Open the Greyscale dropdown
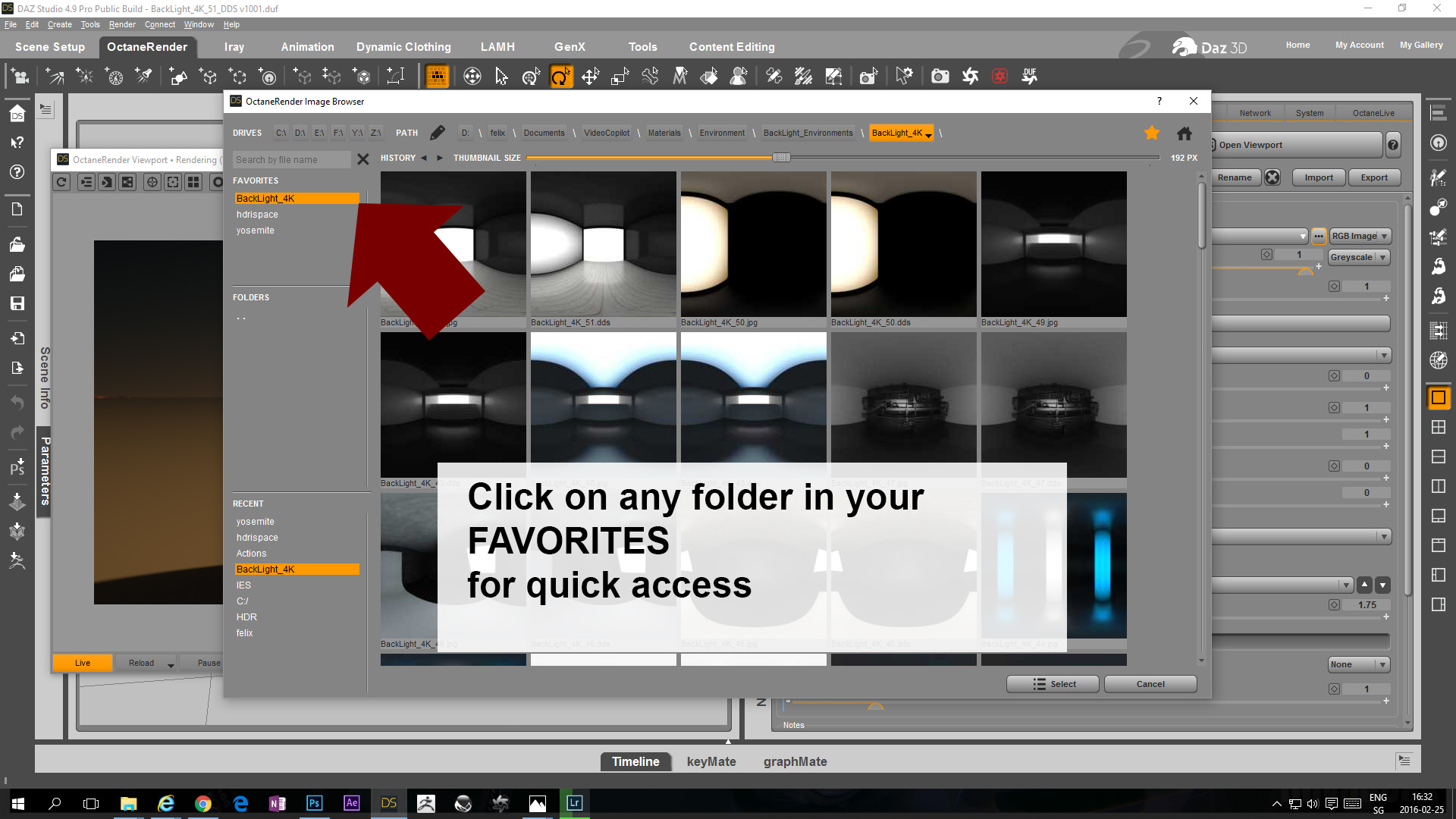 point(1359,257)
